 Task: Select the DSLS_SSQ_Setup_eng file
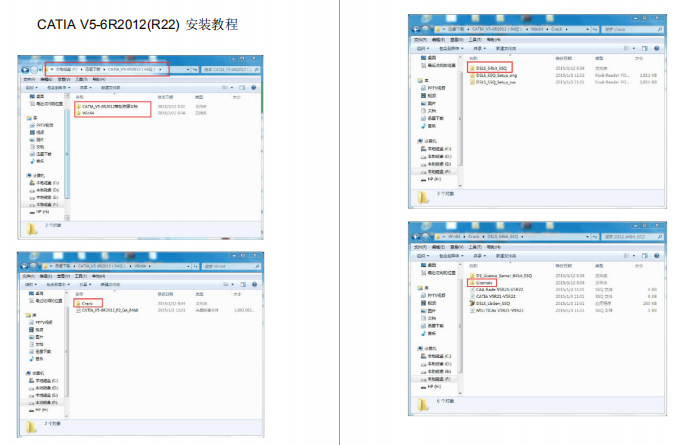[493, 75]
